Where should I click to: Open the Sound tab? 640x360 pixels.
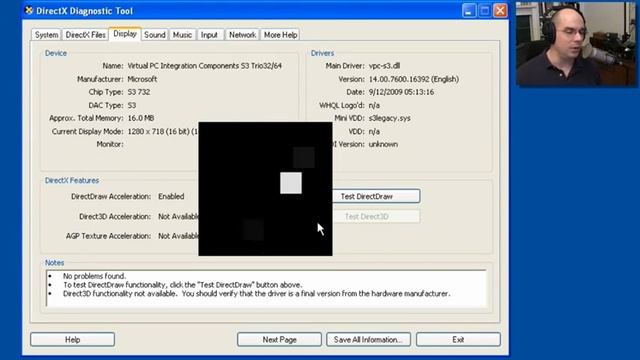[155, 35]
